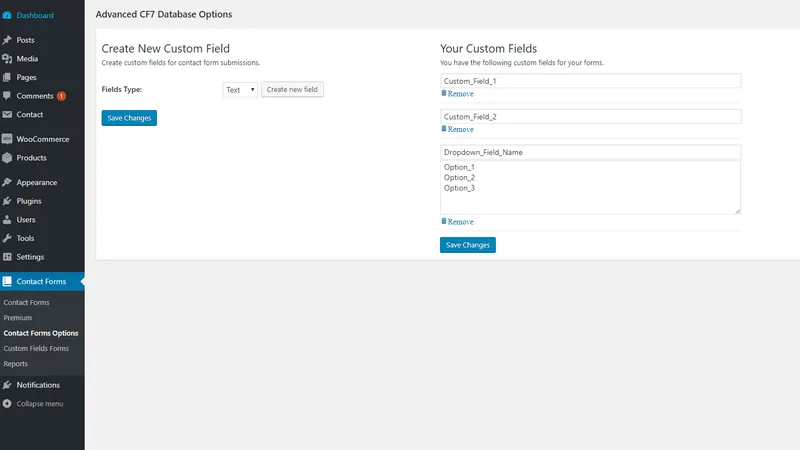Click the Custom_Field_2 name input
The width and height of the screenshot is (800, 450).
(x=591, y=116)
